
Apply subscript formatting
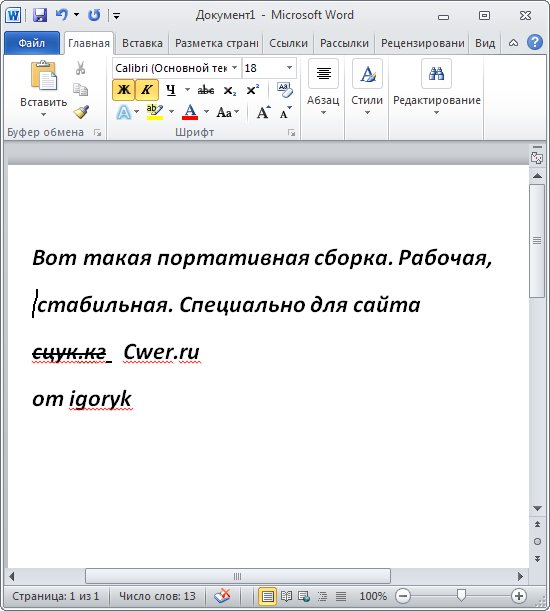coord(230,90)
